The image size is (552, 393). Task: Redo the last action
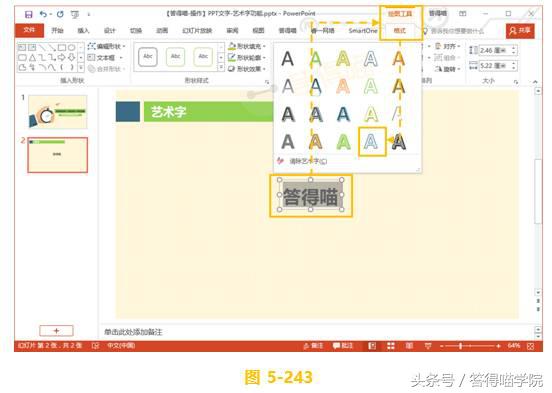click(x=60, y=14)
